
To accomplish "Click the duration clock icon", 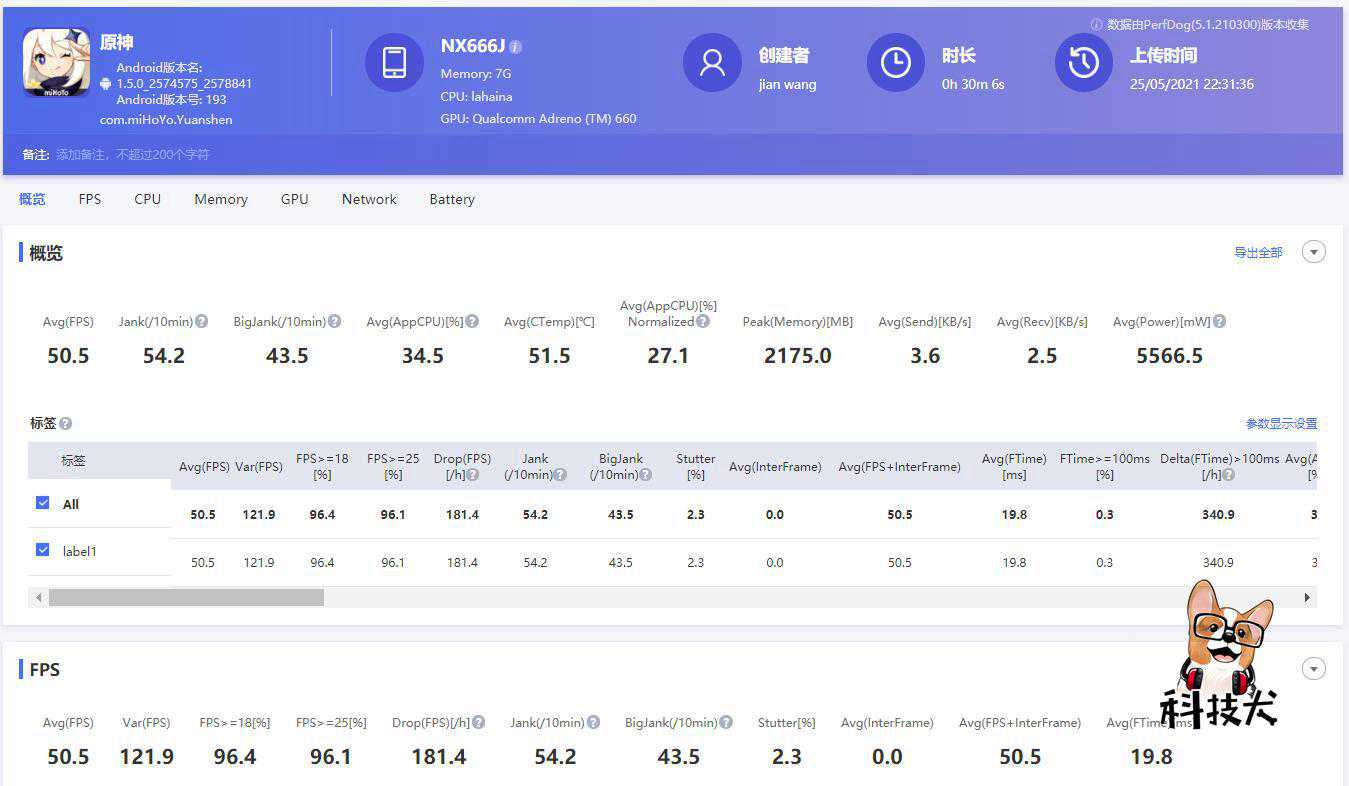I will 895,63.
